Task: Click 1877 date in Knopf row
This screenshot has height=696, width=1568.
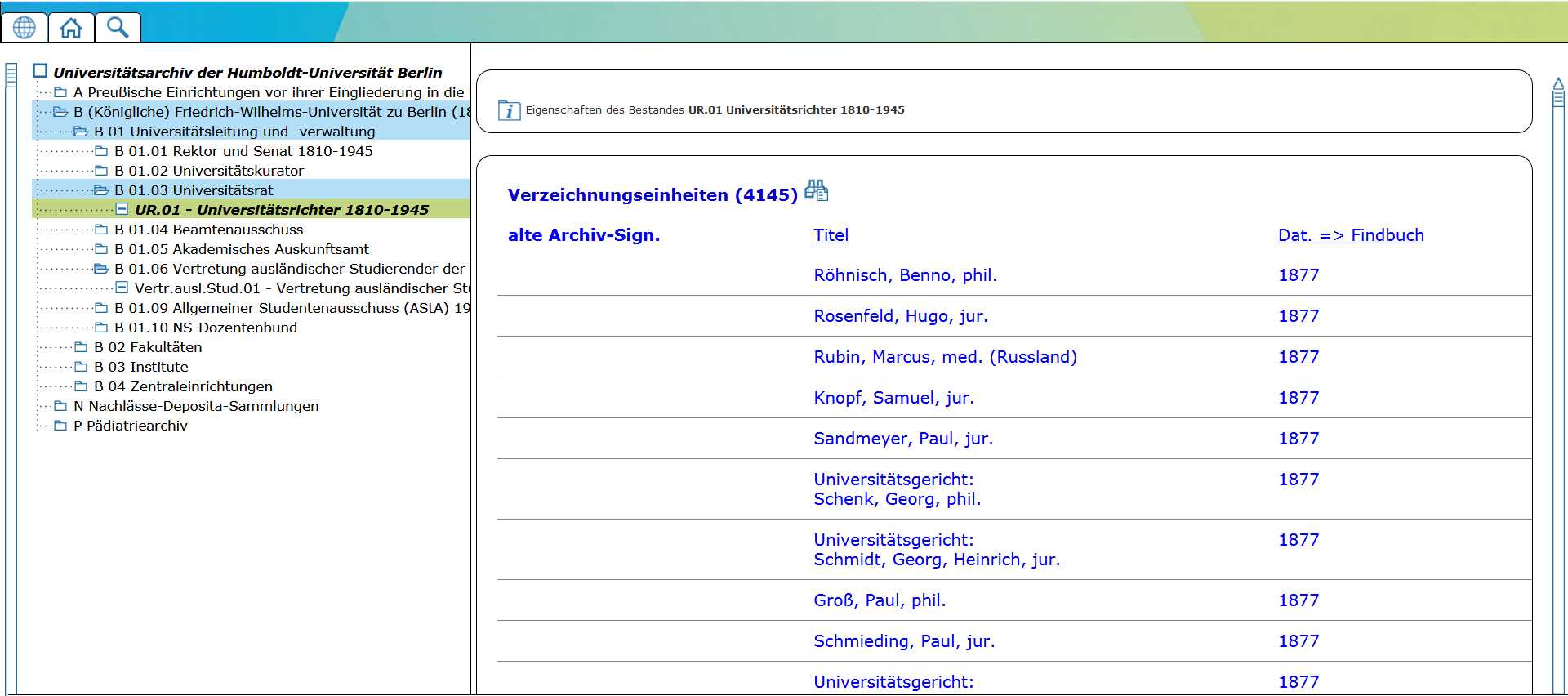Action: pyautogui.click(x=1298, y=398)
